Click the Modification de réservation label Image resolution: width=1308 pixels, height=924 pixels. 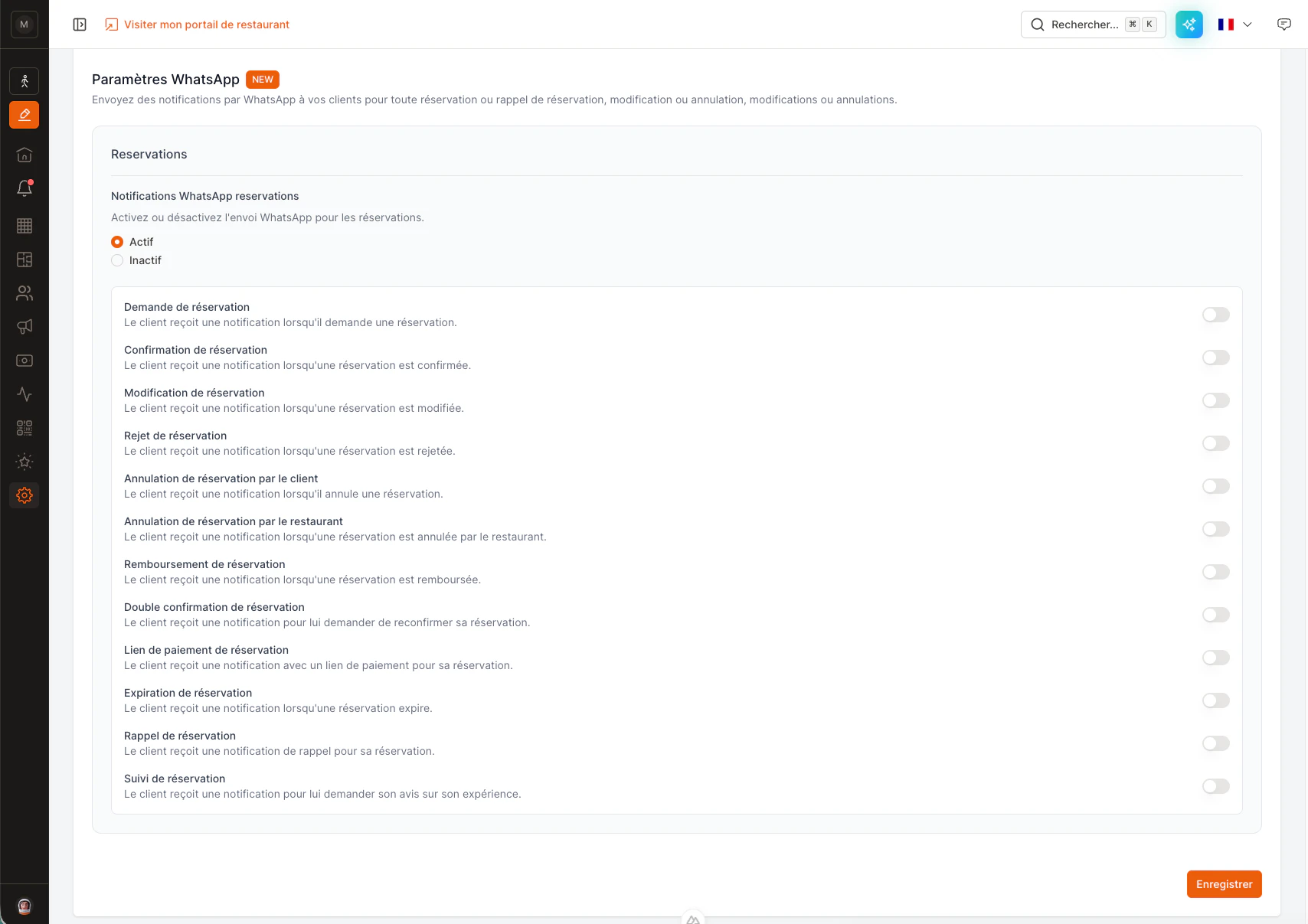[195, 393]
